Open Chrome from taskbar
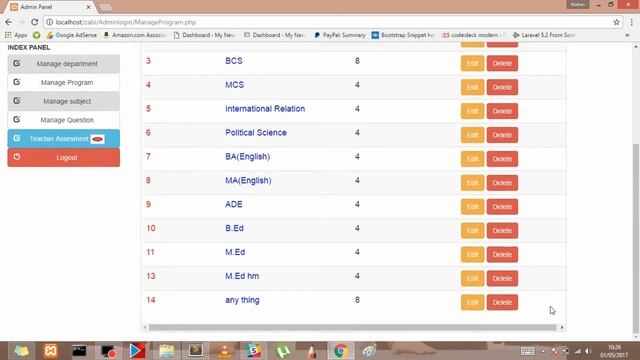Image resolution: width=640 pixels, height=360 pixels. [341, 351]
